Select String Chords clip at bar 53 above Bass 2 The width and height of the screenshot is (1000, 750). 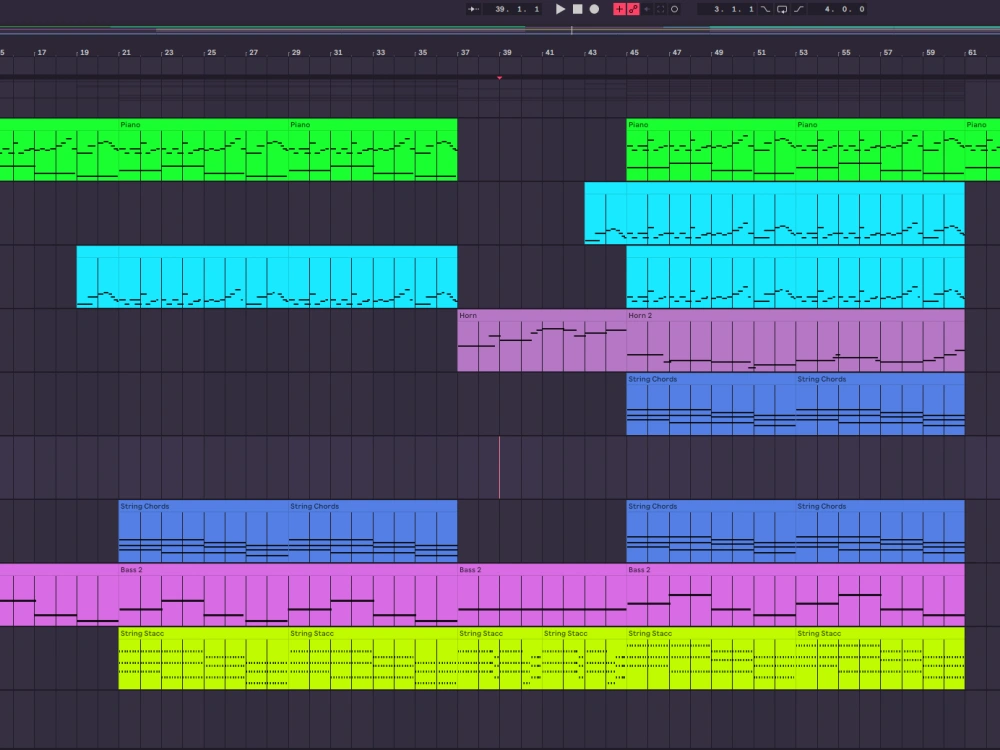(880, 531)
